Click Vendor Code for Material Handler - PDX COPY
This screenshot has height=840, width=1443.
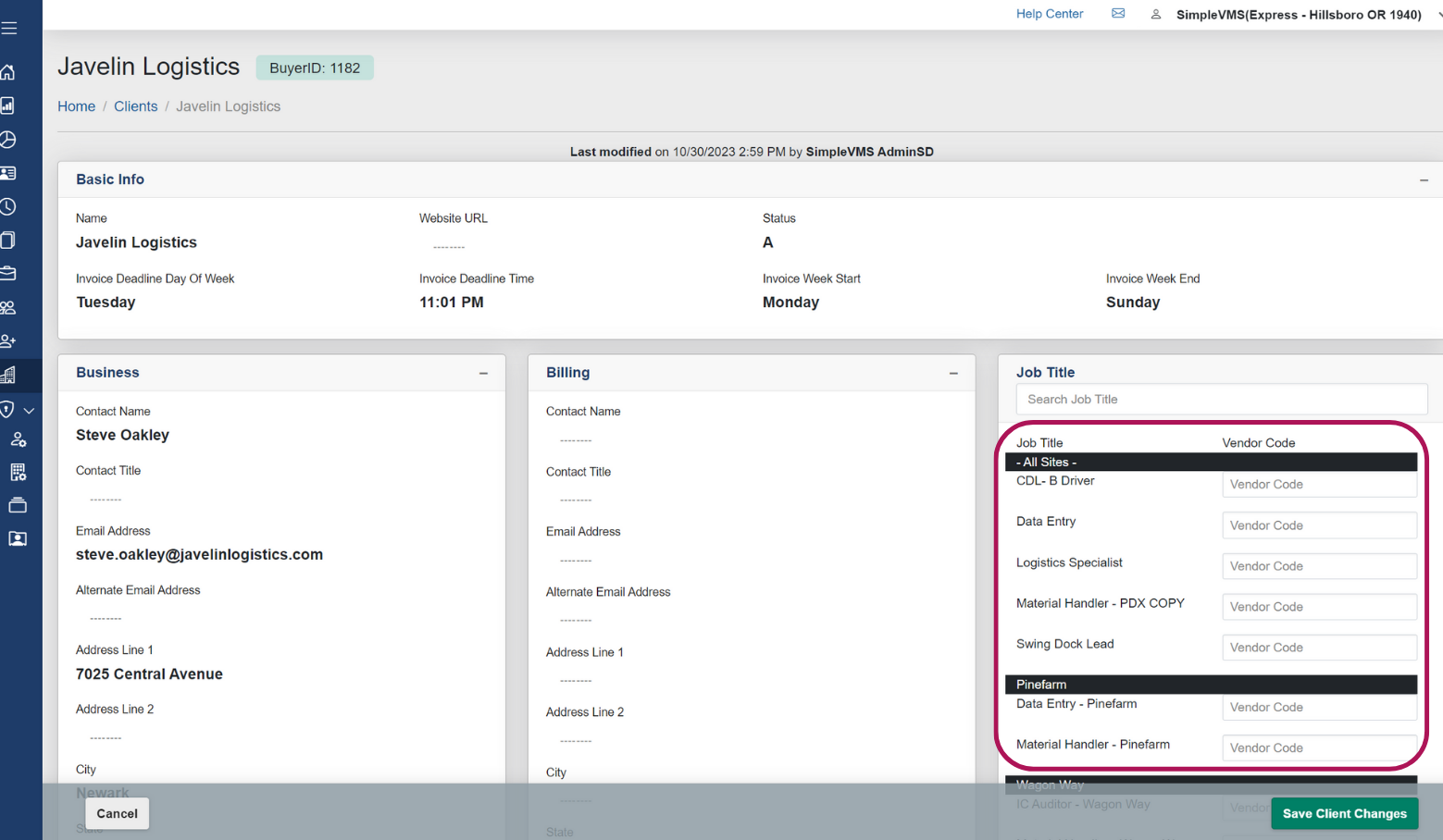click(1319, 606)
